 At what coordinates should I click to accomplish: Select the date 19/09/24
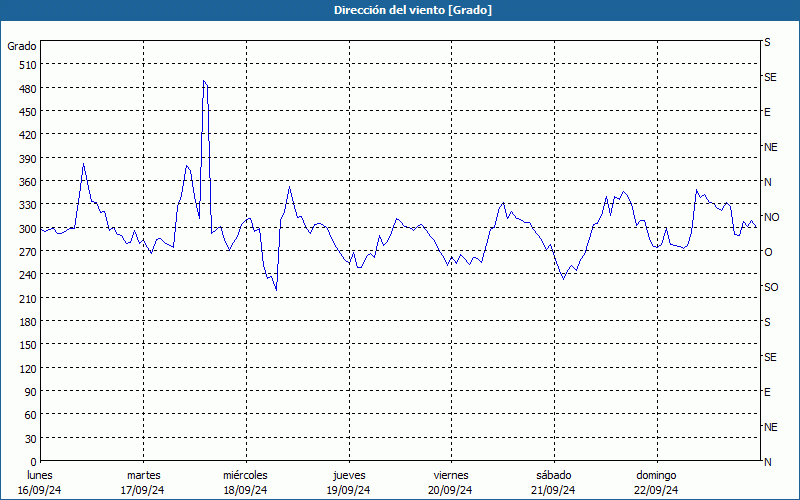[348, 490]
